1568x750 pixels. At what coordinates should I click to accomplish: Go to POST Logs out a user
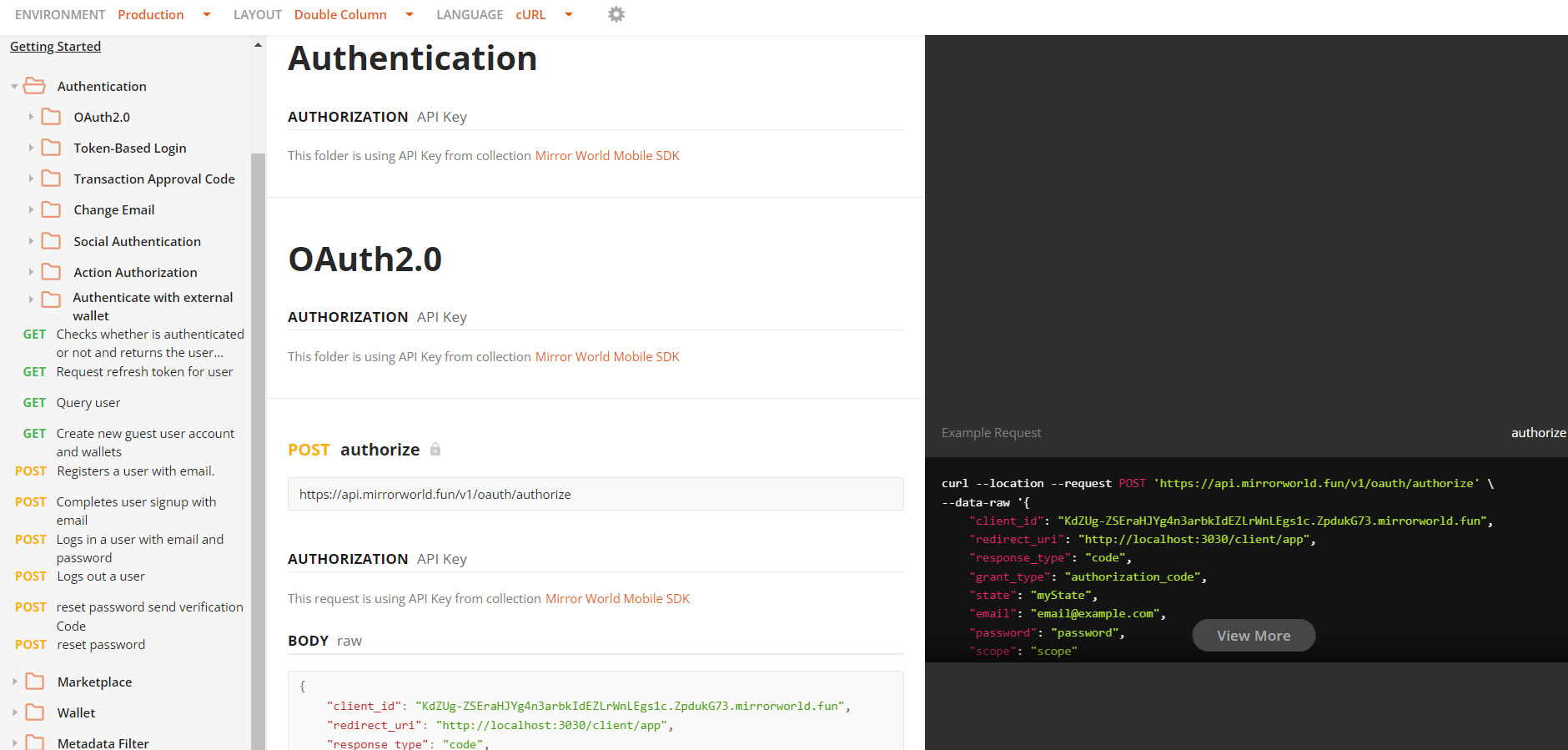pos(80,576)
